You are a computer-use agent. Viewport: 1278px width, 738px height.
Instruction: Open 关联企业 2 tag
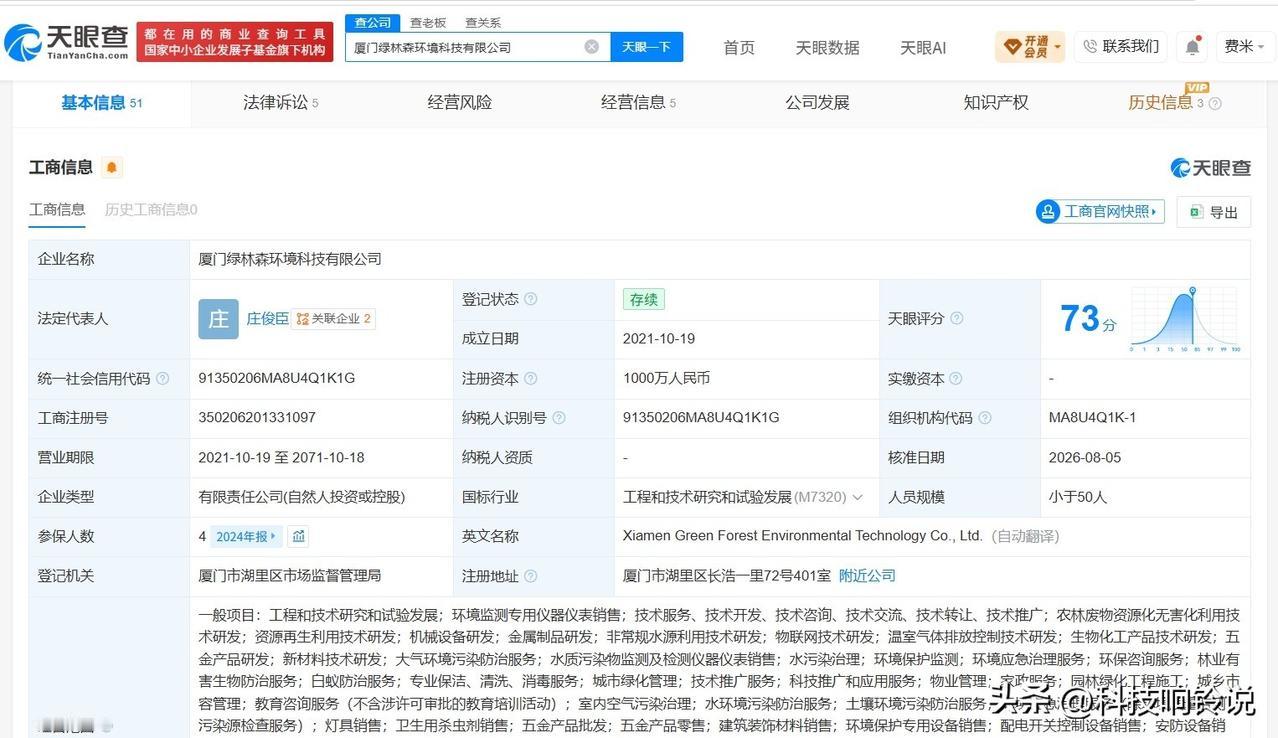click(x=334, y=319)
